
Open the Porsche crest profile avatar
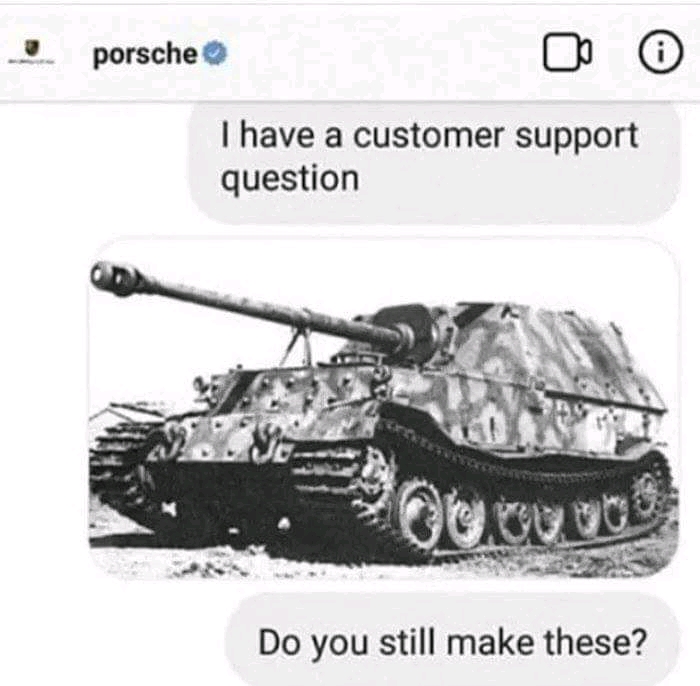(x=31, y=51)
